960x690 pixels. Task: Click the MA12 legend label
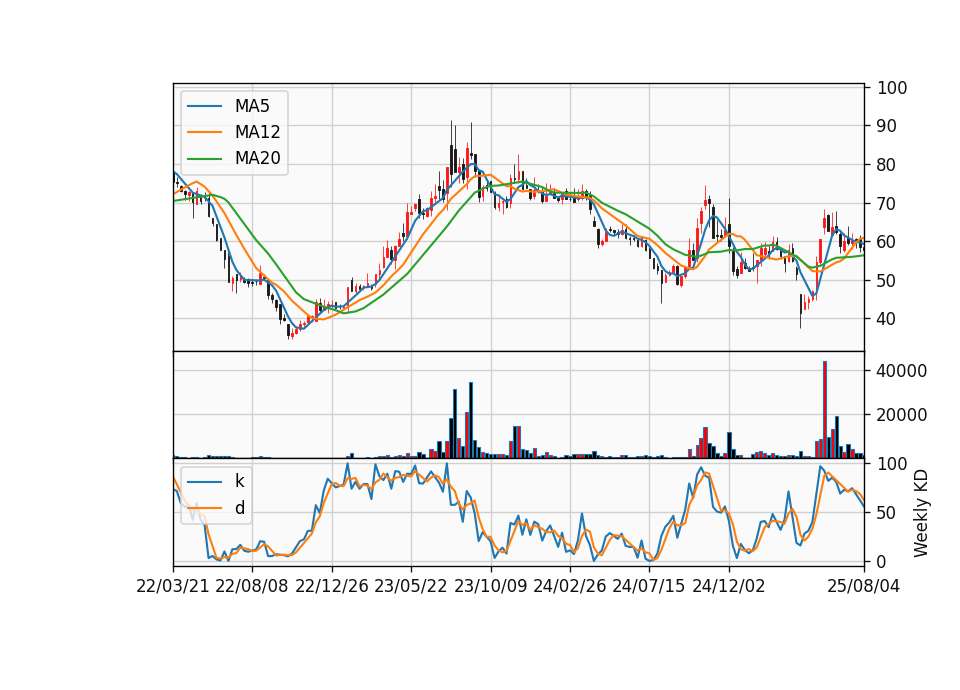tap(257, 132)
